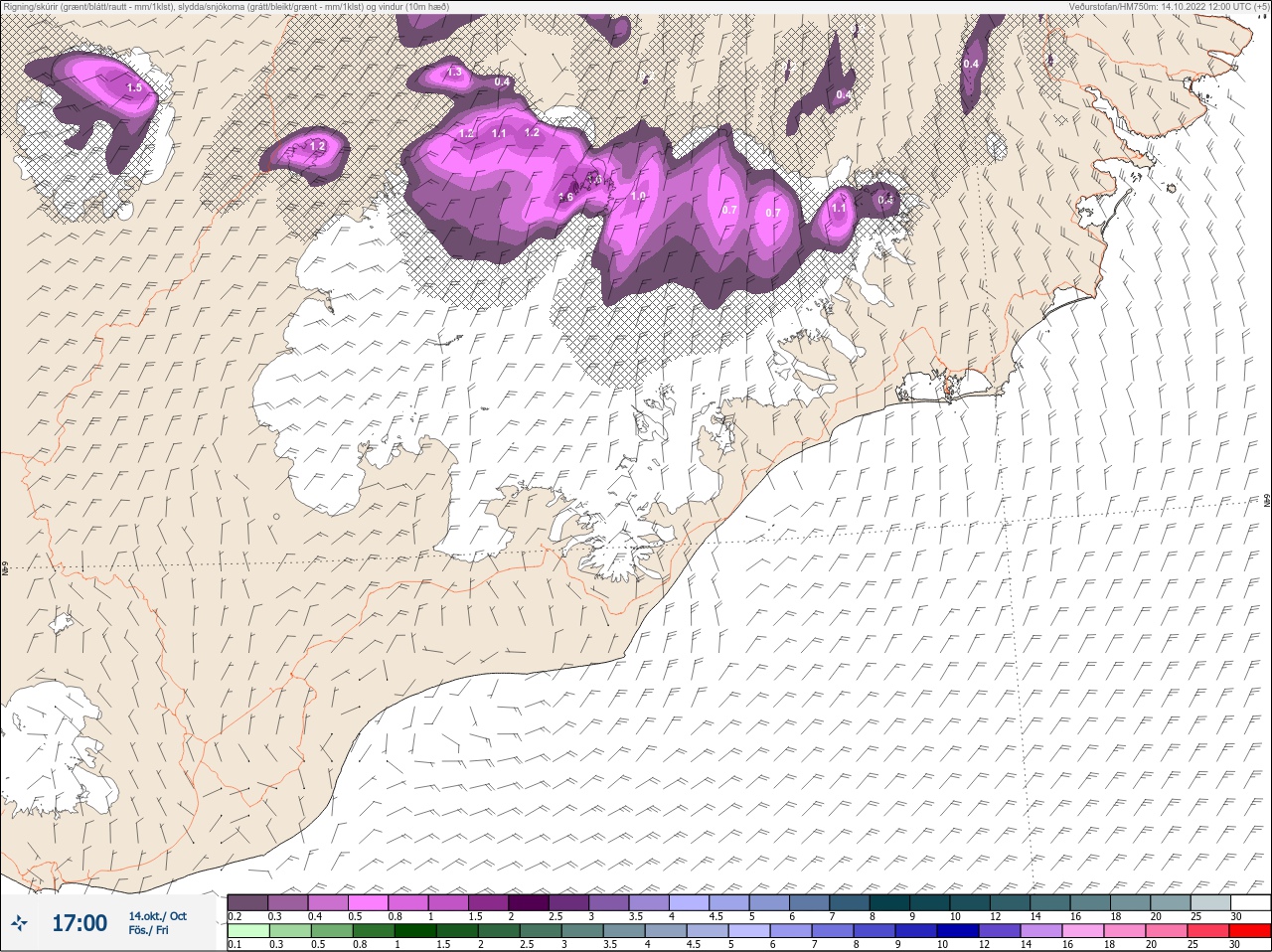Pick the pale green 0.1 rain legend swatch
The image size is (1272, 952).
point(247,931)
